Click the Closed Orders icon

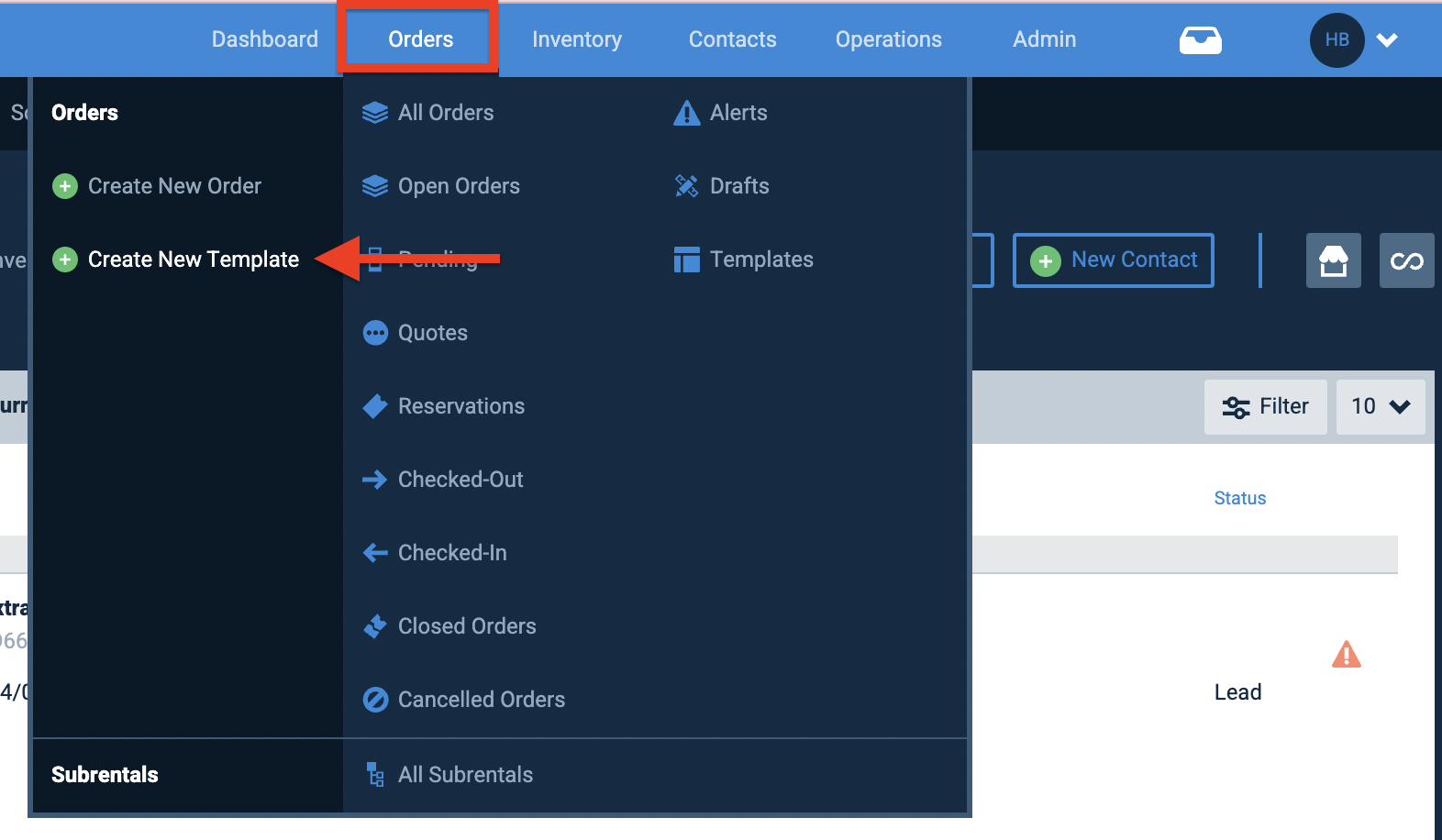coord(375,626)
